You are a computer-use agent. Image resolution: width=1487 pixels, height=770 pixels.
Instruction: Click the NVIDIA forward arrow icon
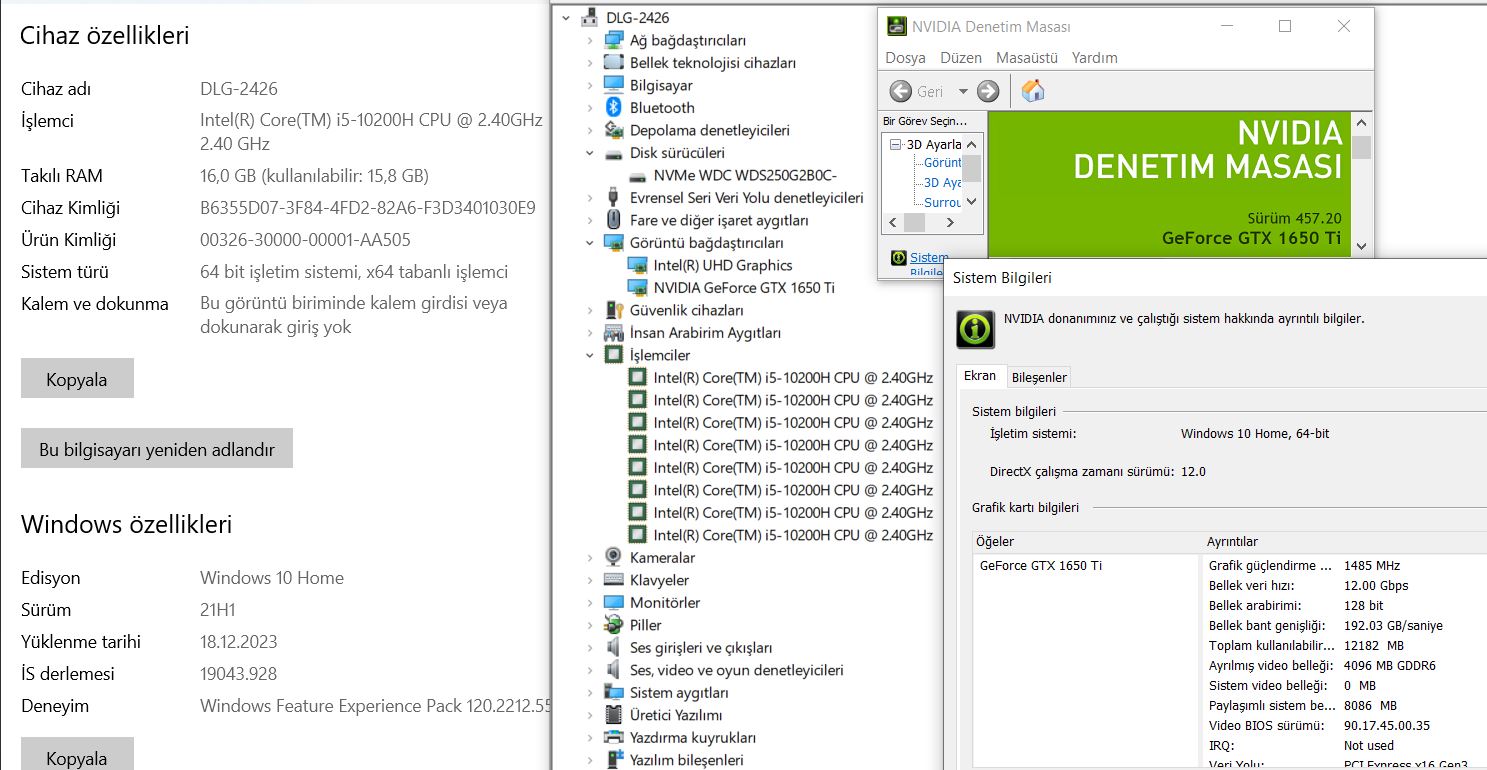988,91
